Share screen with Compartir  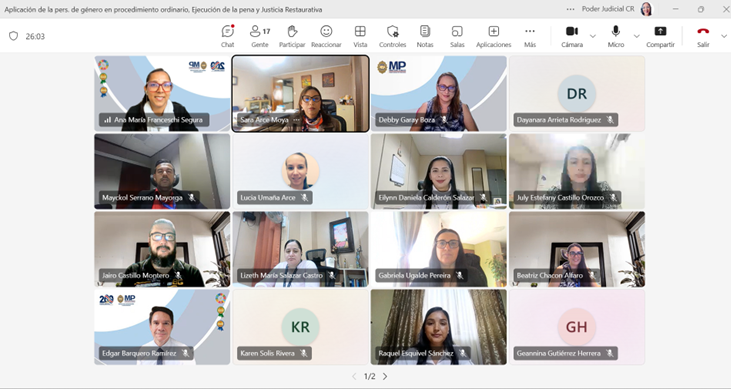tap(660, 36)
